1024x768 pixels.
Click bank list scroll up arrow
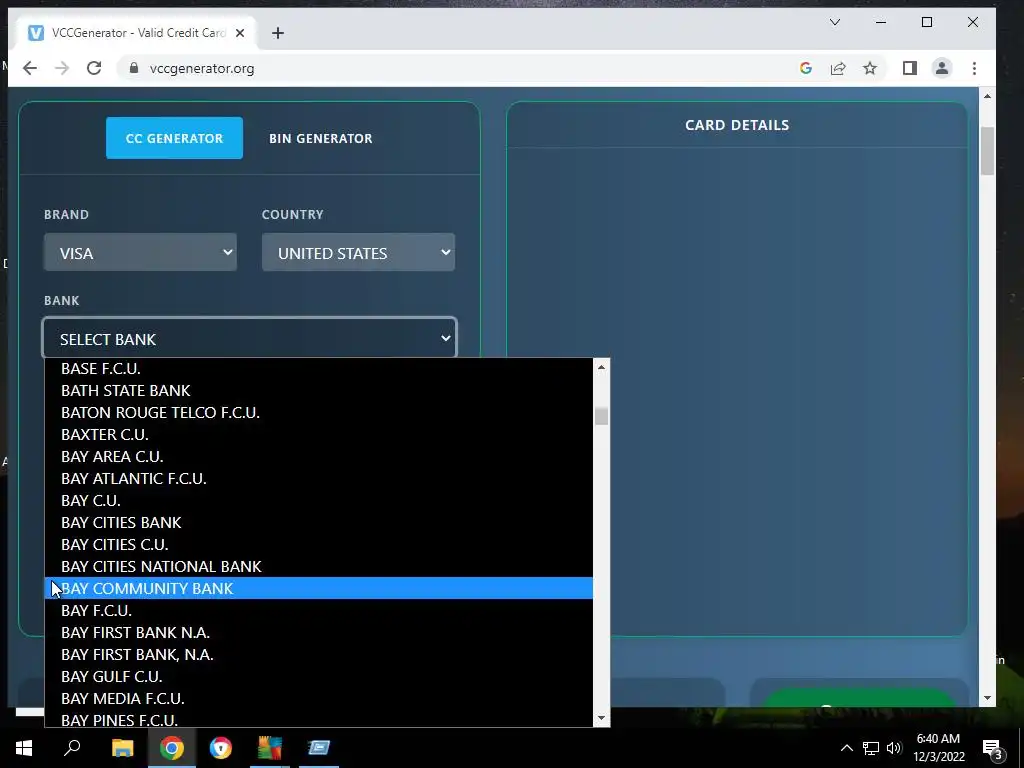click(601, 367)
